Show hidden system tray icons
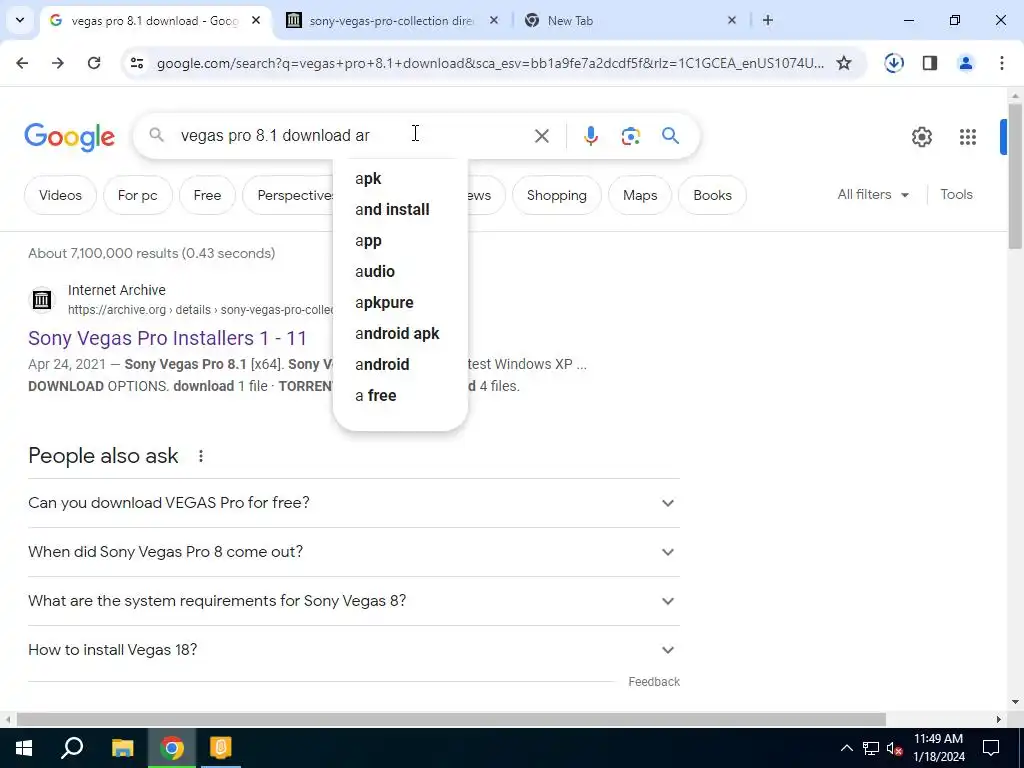The height and width of the screenshot is (768, 1024). 846,748
